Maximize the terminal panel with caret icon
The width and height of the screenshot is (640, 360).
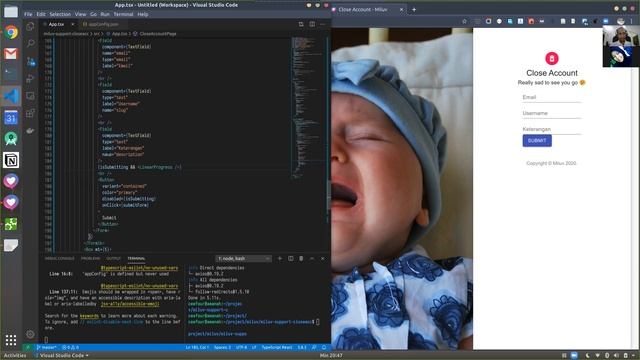click(312, 258)
